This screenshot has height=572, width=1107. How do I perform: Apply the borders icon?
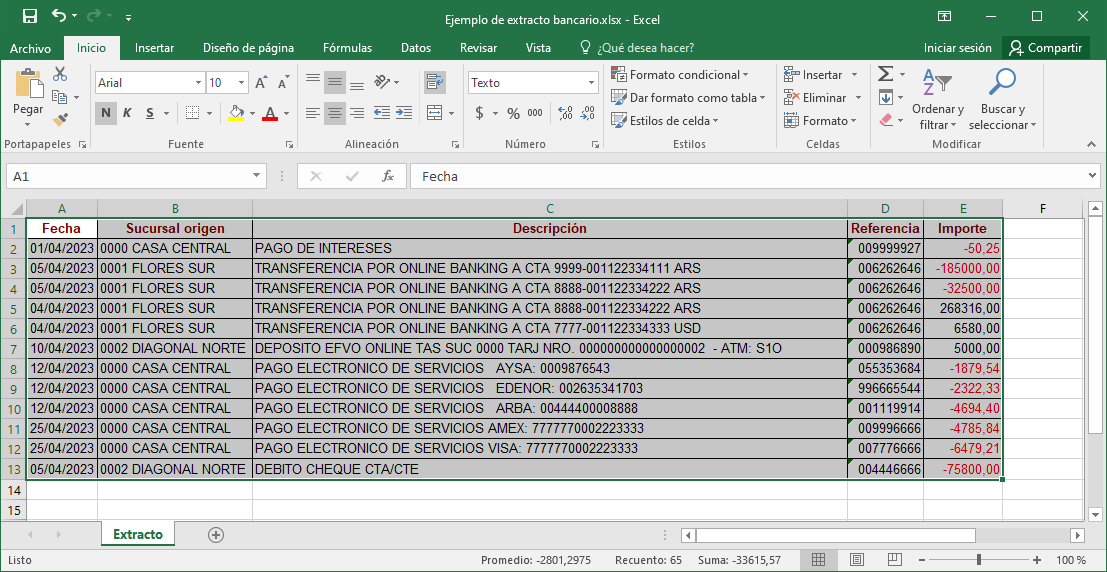(192, 113)
